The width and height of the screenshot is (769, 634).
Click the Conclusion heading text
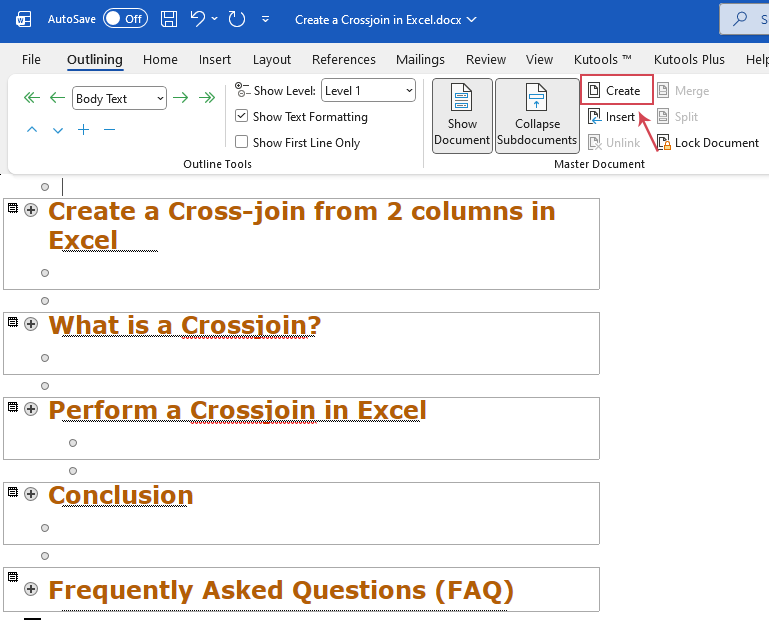(120, 496)
